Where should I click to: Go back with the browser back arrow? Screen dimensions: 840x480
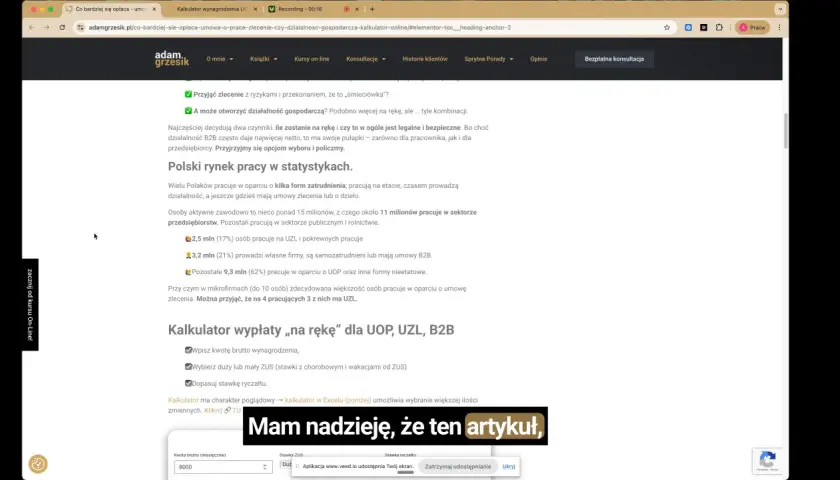tap(32, 27)
